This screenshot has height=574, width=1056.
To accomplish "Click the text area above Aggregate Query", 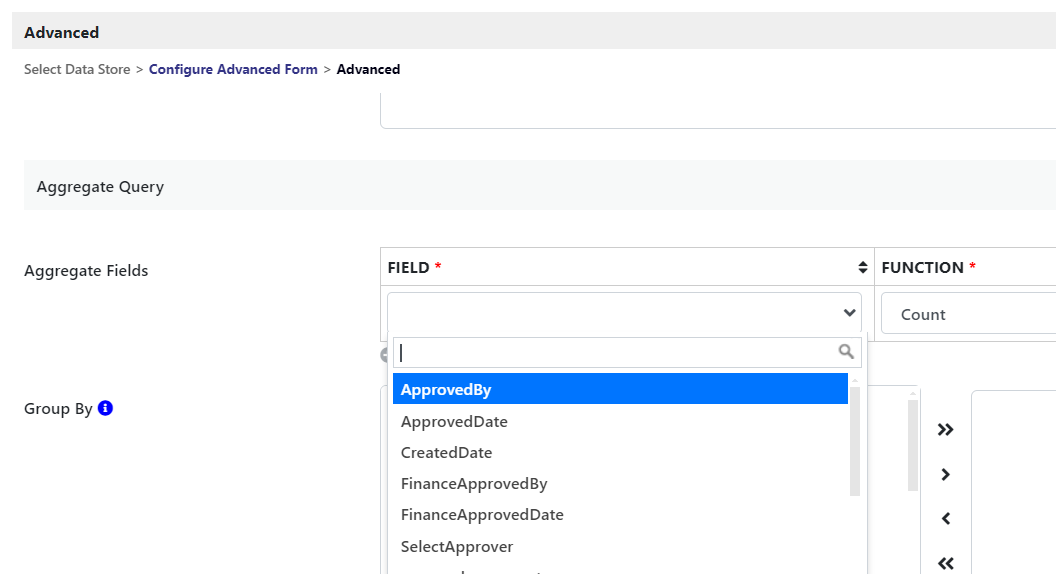I will [x=718, y=111].
